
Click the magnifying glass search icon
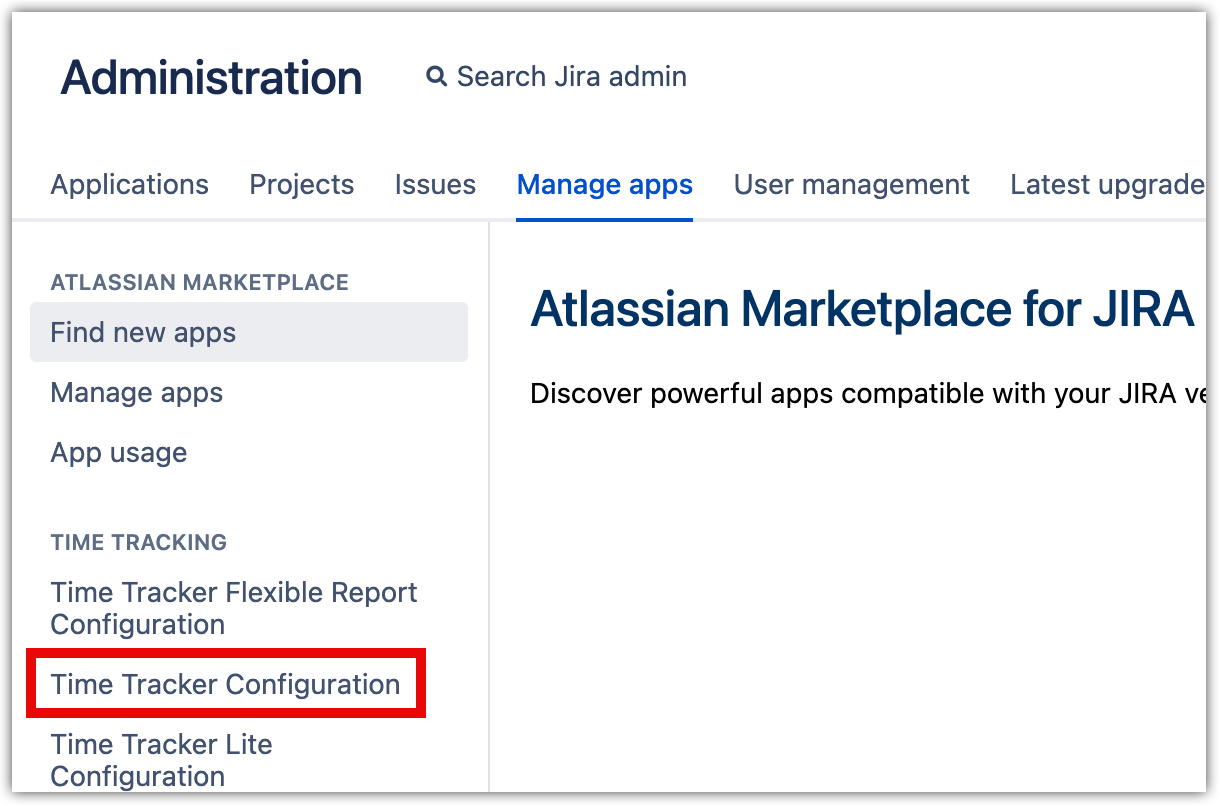[x=436, y=77]
